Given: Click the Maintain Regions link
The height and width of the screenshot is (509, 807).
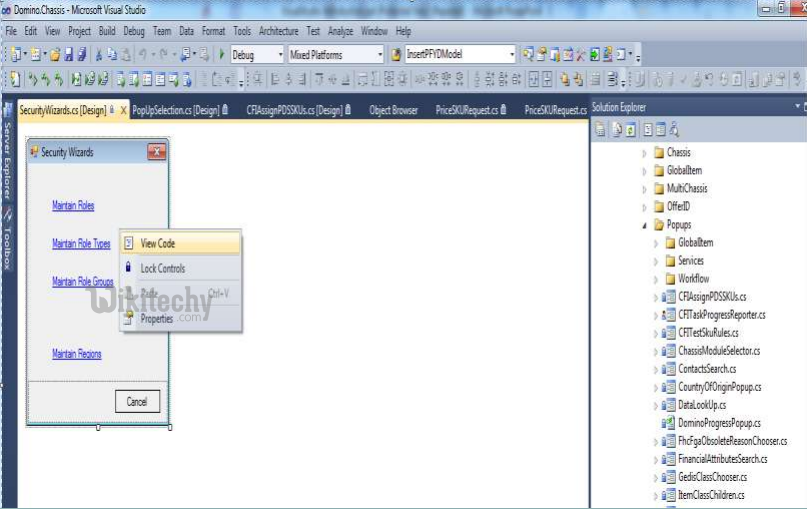Looking at the screenshot, I should pyautogui.click(x=76, y=354).
